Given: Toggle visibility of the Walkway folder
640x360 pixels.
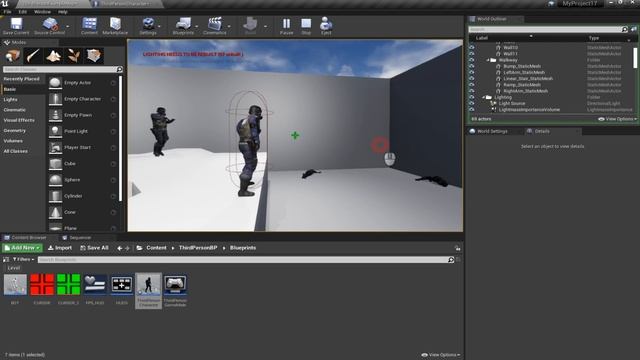Looking at the screenshot, I should click(472, 60).
